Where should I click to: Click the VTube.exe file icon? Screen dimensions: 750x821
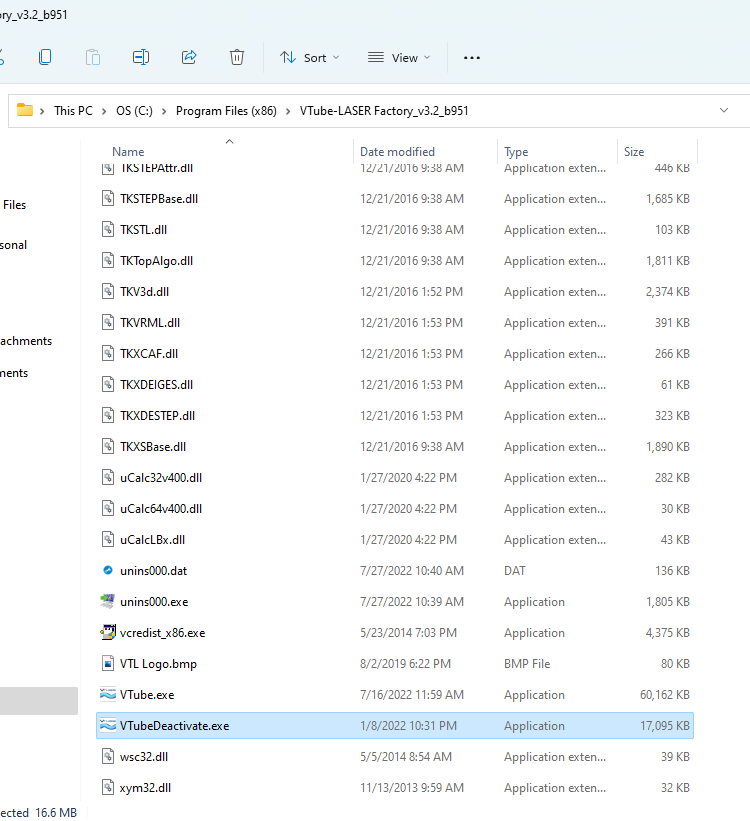pos(109,695)
